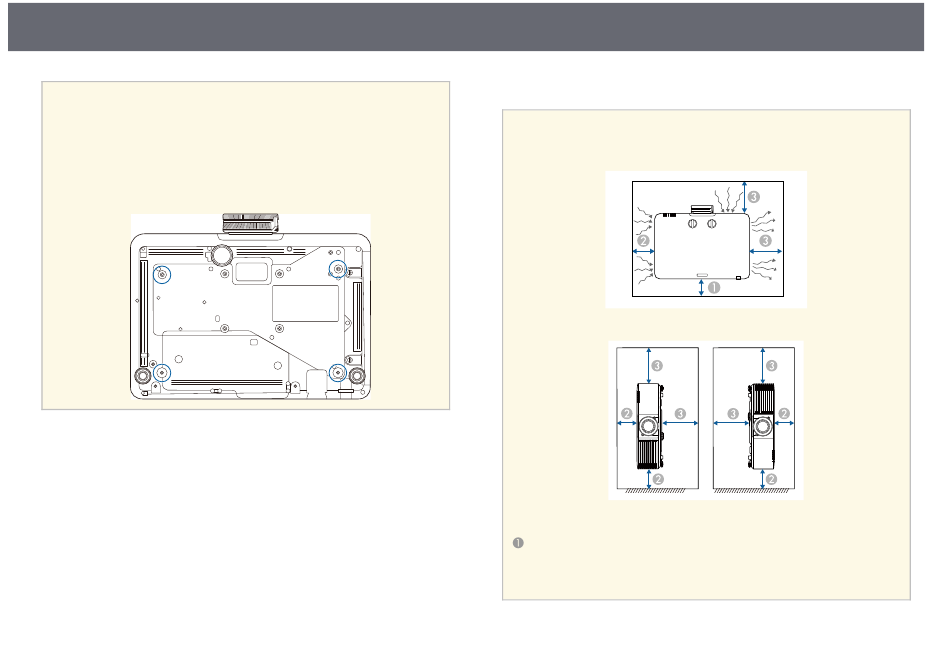Viewport: 950px width, 659px height.
Task: Click legend marker 1 below the installation diagrams
Action: [x=518, y=543]
